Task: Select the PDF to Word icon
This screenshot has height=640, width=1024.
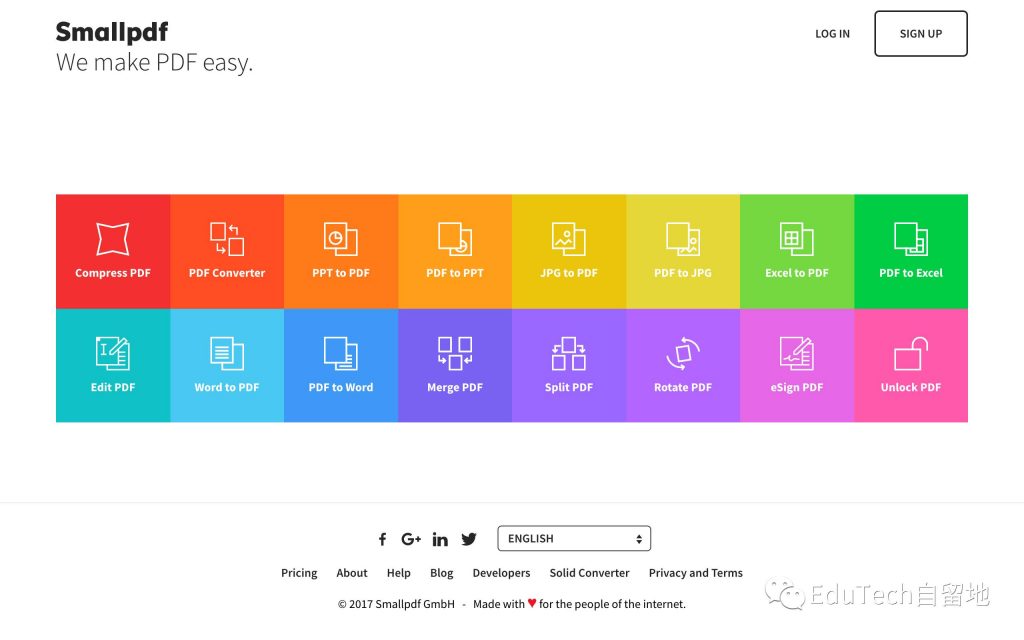Action: [x=341, y=353]
